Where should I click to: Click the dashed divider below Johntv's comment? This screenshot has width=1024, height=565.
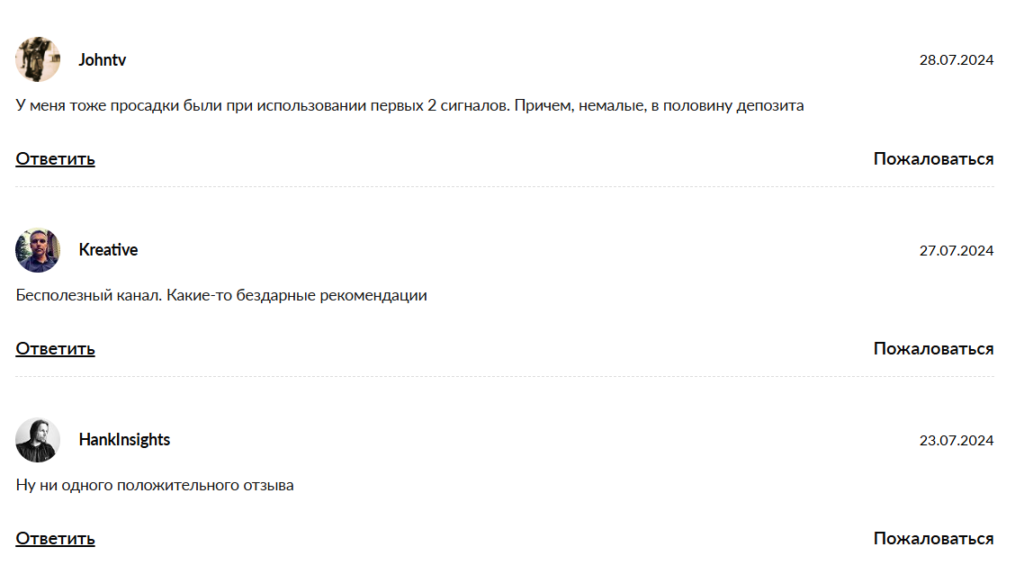[x=505, y=187]
